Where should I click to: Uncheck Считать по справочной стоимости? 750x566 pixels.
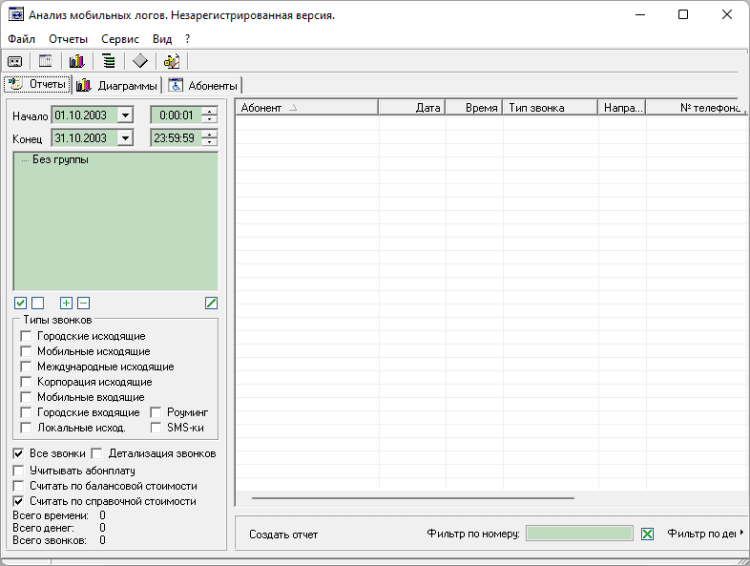coord(19,501)
